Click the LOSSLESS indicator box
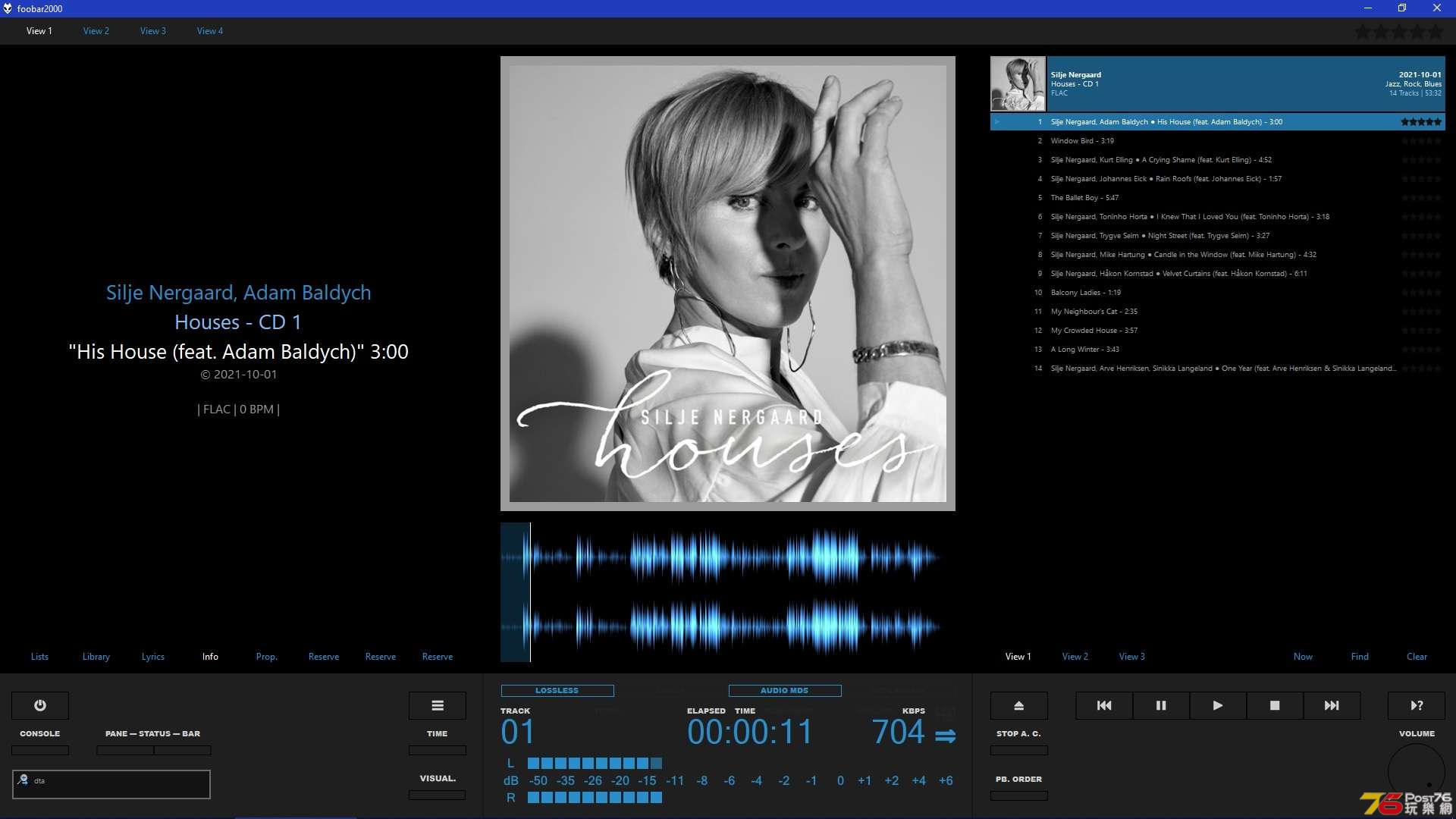This screenshot has height=819, width=1456. [557, 691]
